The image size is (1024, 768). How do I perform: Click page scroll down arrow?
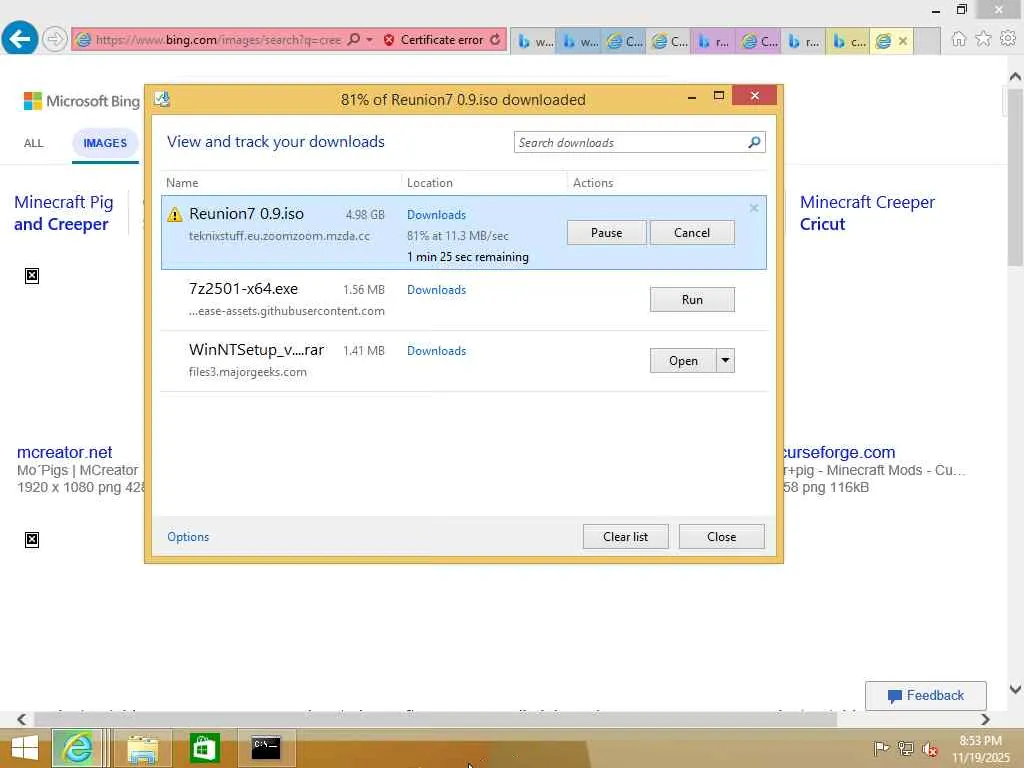click(1015, 689)
